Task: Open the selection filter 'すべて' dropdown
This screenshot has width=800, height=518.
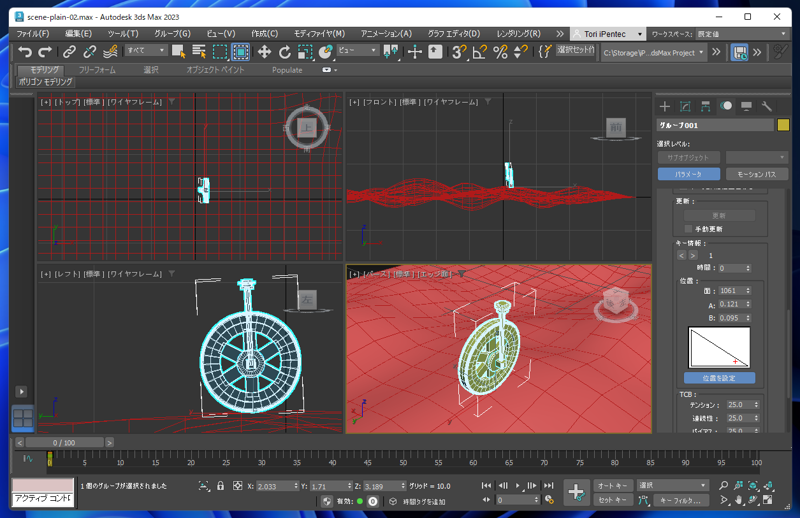Action: [x=146, y=50]
